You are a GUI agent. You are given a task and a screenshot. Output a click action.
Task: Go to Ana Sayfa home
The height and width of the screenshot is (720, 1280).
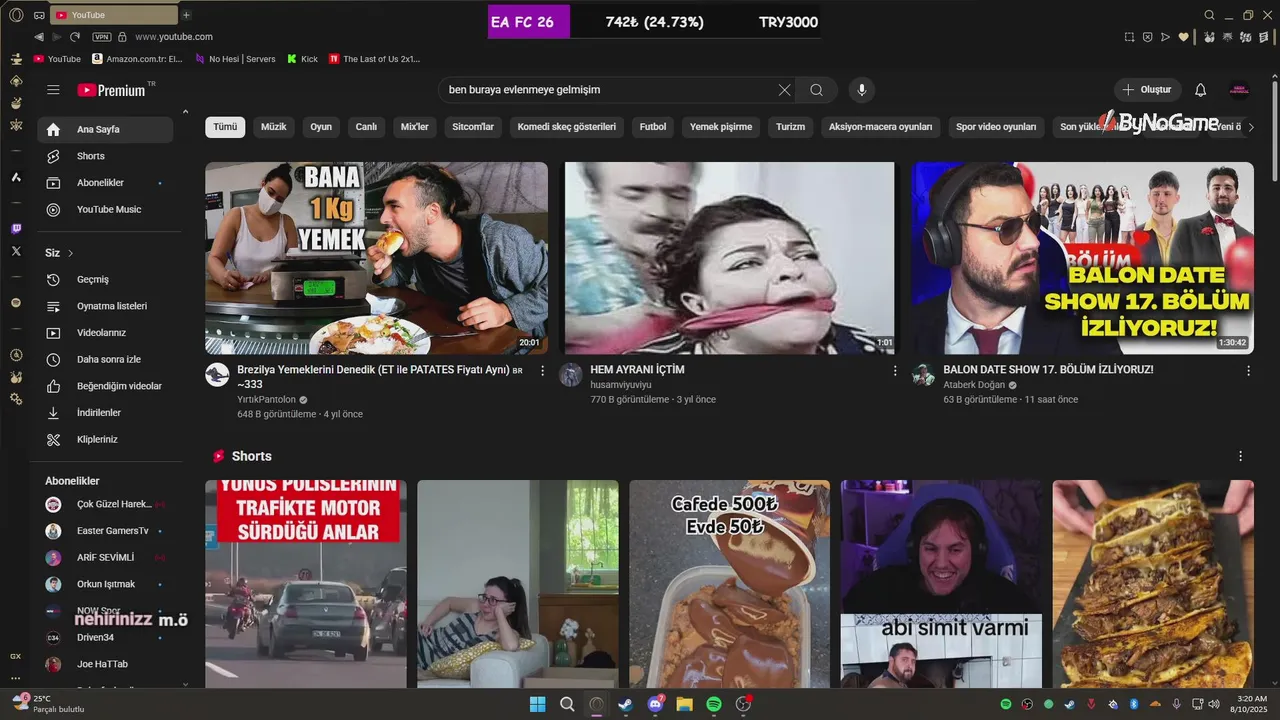tap(105, 129)
